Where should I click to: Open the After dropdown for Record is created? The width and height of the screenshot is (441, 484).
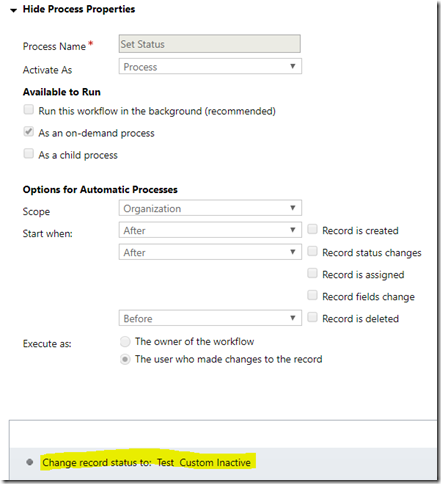(210, 230)
